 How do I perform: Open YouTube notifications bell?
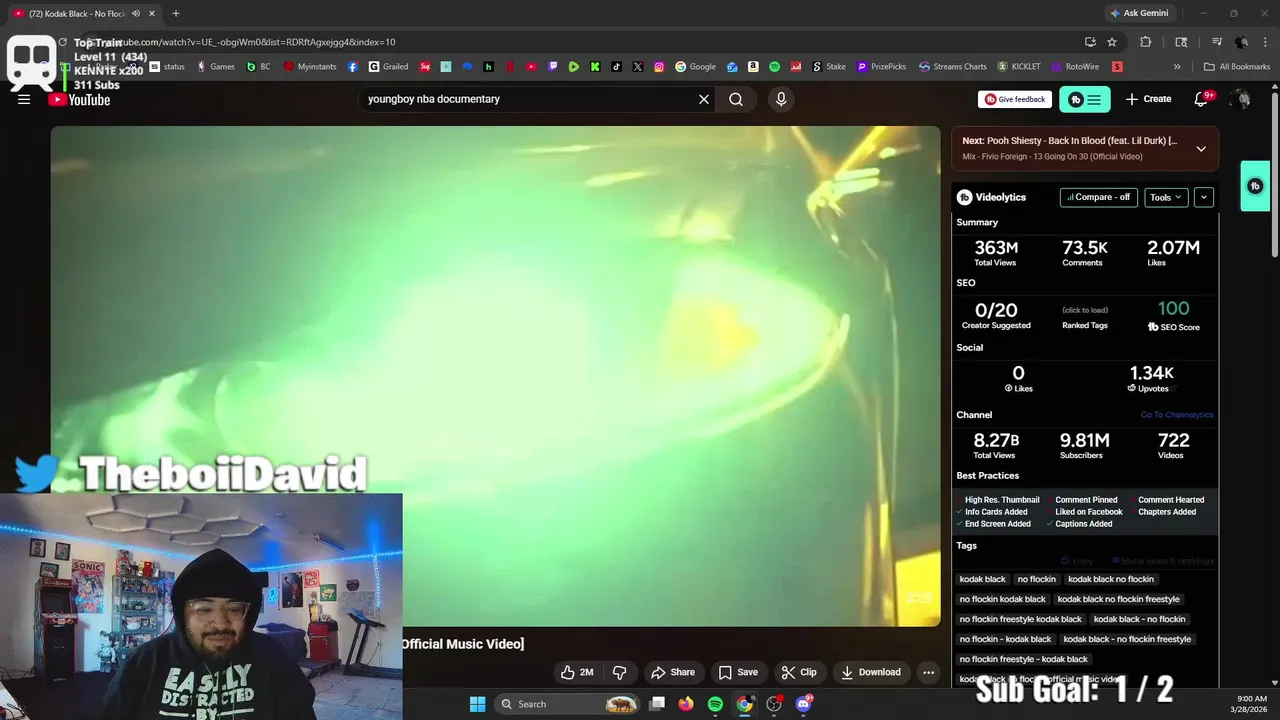point(1203,99)
